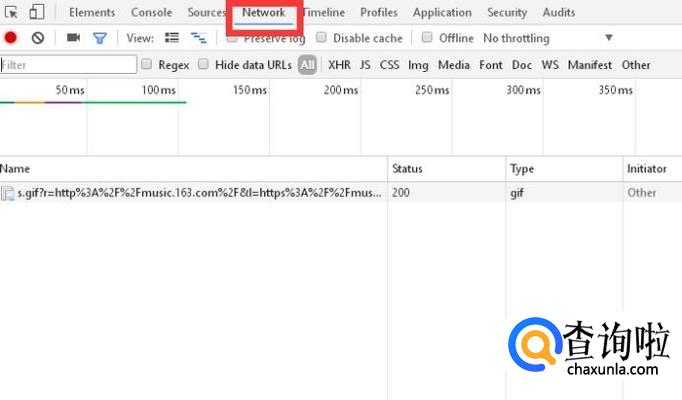The image size is (682, 400).
Task: Filter requests by Img
Action: [418, 65]
